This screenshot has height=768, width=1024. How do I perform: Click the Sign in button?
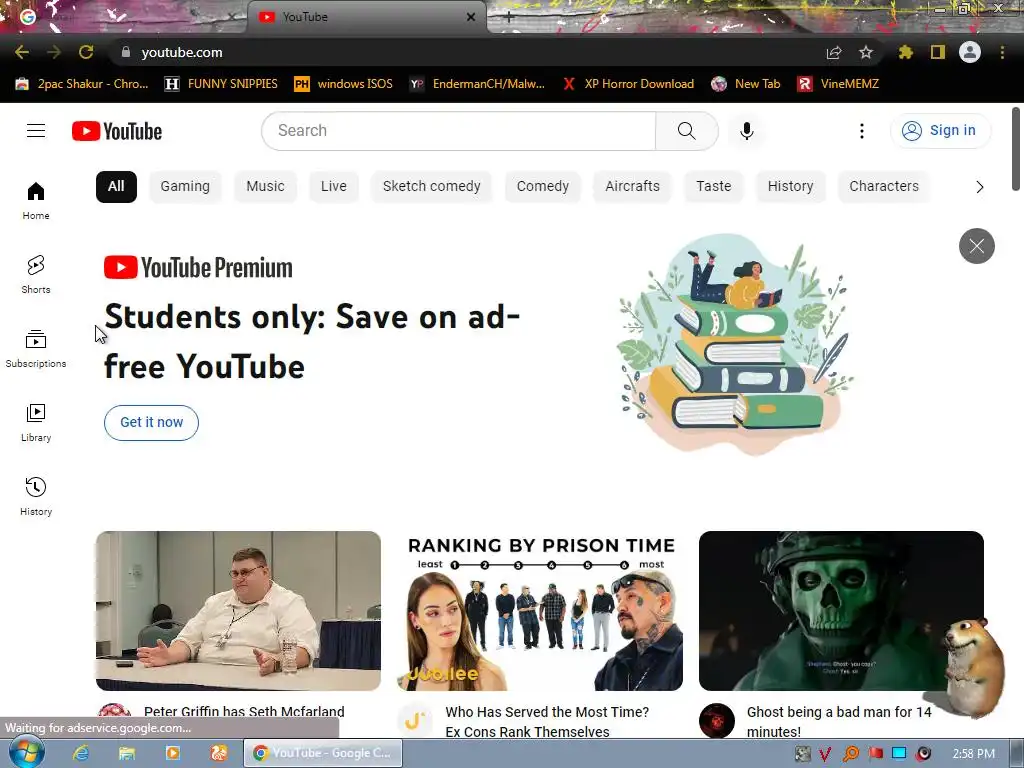[x=940, y=131]
